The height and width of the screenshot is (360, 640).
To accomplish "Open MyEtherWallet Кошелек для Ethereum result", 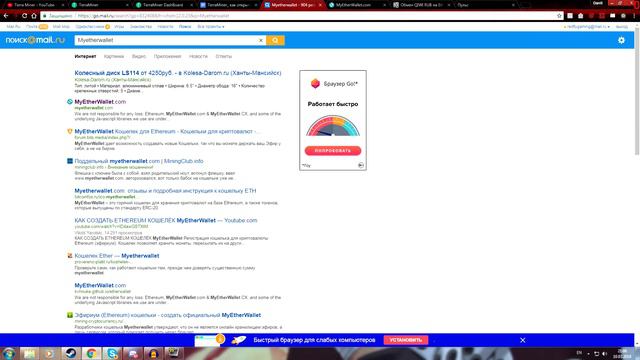I will point(166,131).
